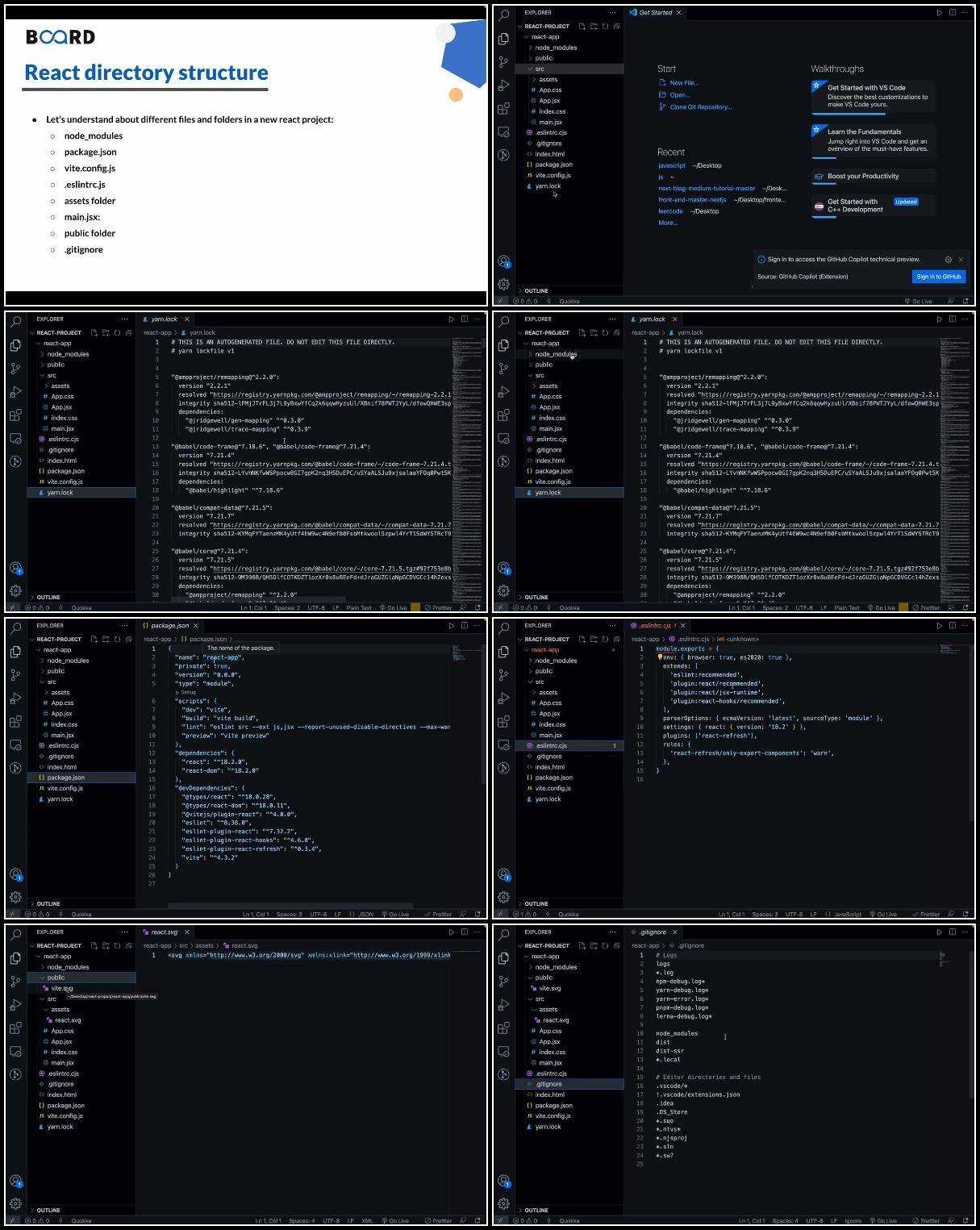Screen dimensions: 980x1230
Task: Open Run and Debug in the Get Started window
Action: click(x=503, y=85)
